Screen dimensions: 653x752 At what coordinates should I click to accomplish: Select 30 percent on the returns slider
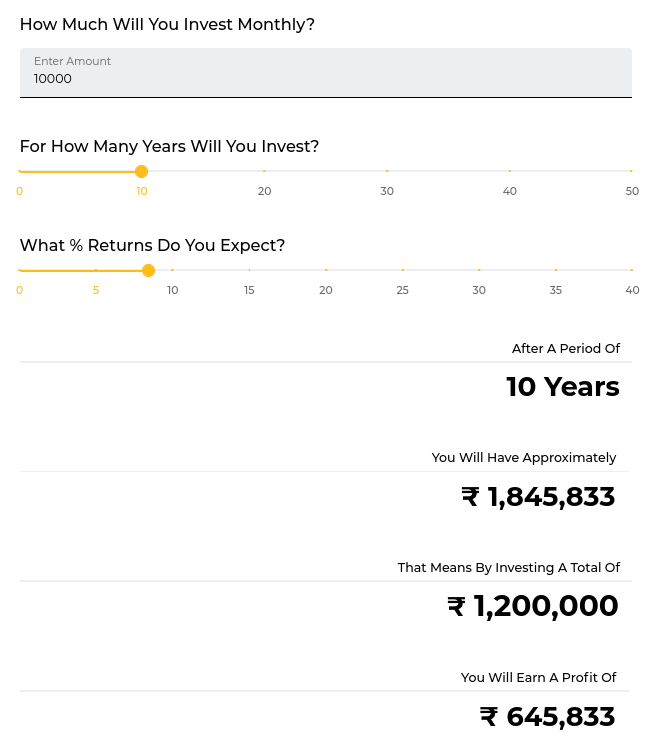click(x=479, y=270)
